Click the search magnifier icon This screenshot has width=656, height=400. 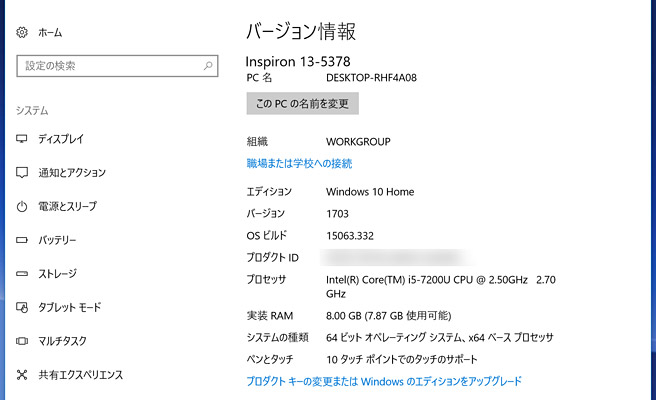[x=208, y=66]
